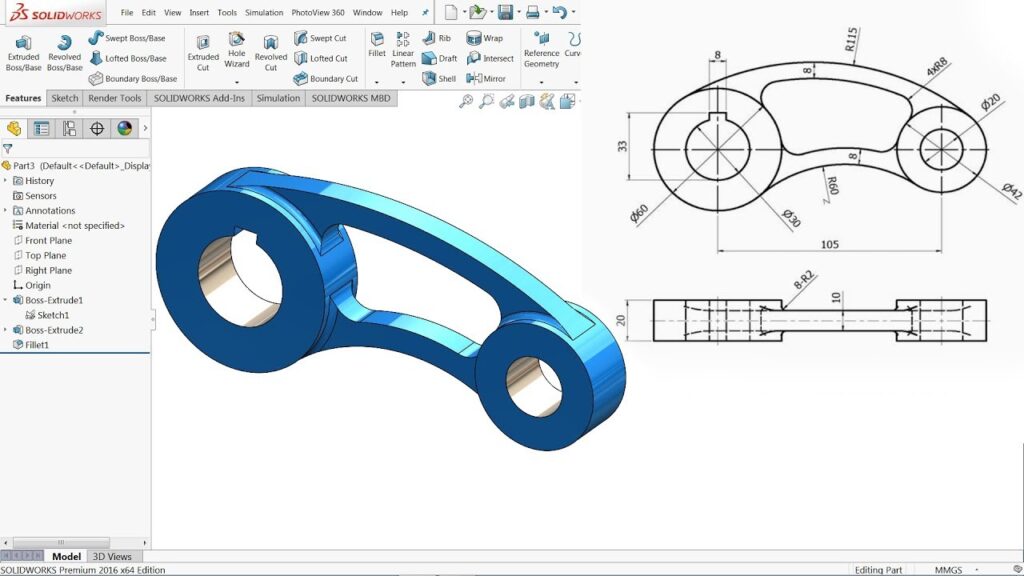This screenshot has height=576, width=1024.
Task: Apply the Shell feature
Action: pos(439,78)
